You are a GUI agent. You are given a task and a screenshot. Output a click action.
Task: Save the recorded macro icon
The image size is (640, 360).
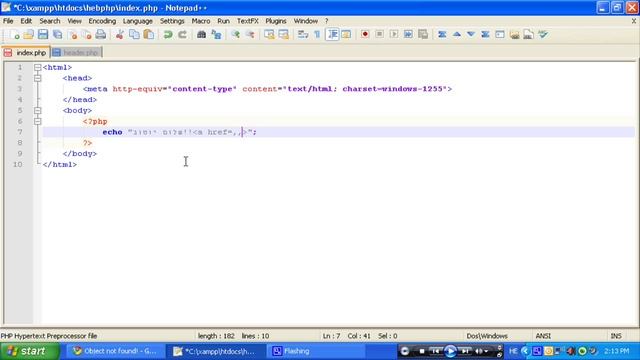click(423, 35)
